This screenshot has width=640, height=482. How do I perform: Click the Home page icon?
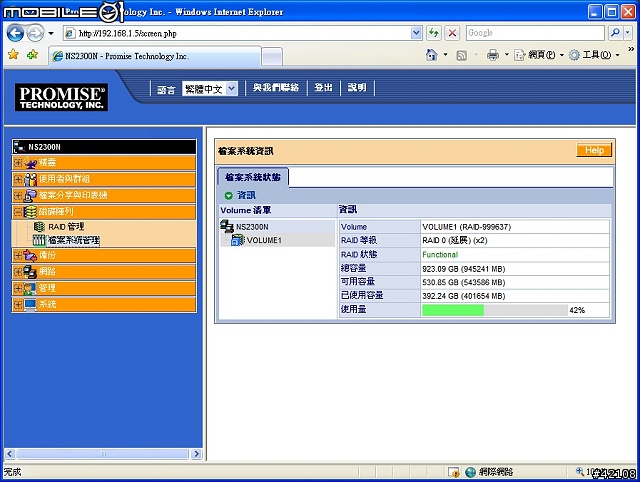click(432, 55)
